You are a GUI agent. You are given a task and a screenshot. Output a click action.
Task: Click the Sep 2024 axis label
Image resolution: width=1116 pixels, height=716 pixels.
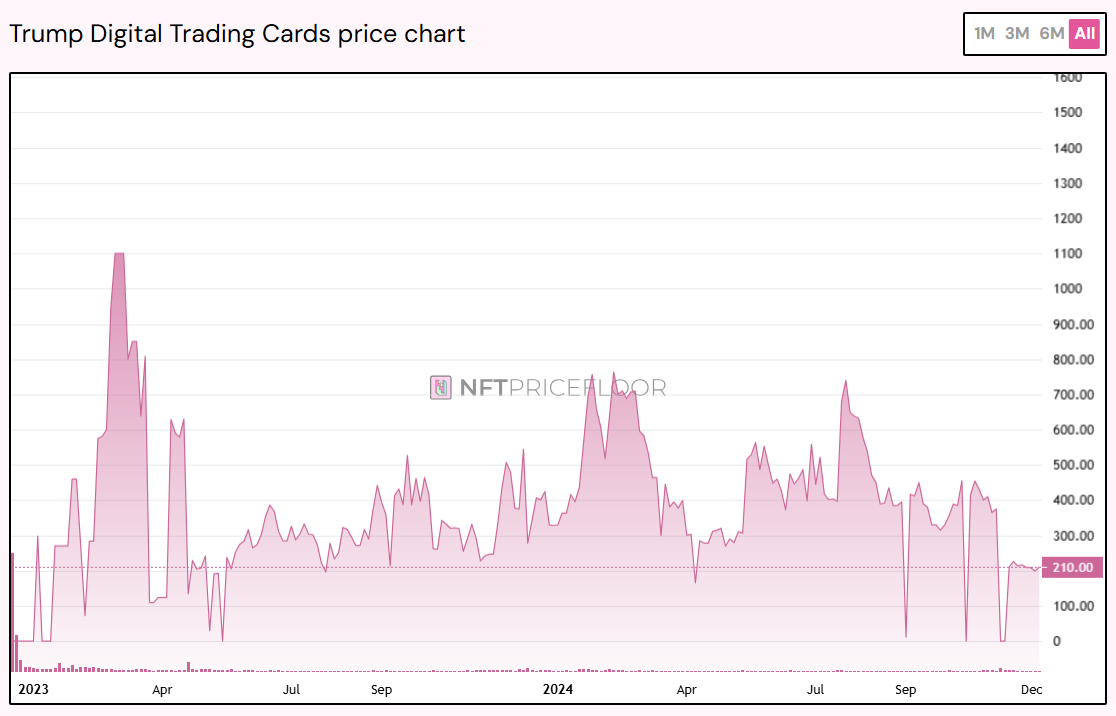point(907,690)
